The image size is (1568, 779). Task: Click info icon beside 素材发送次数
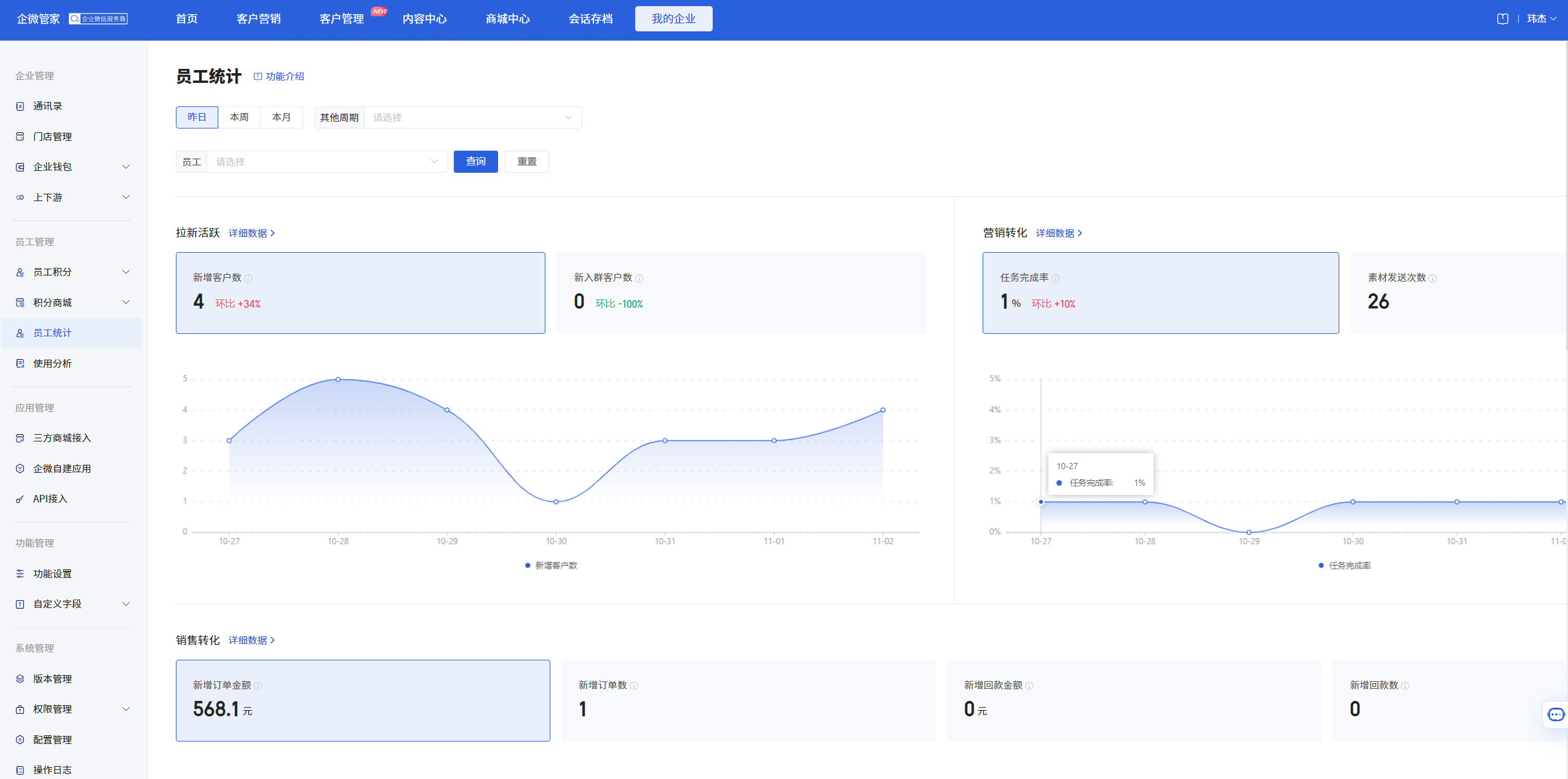[1433, 279]
